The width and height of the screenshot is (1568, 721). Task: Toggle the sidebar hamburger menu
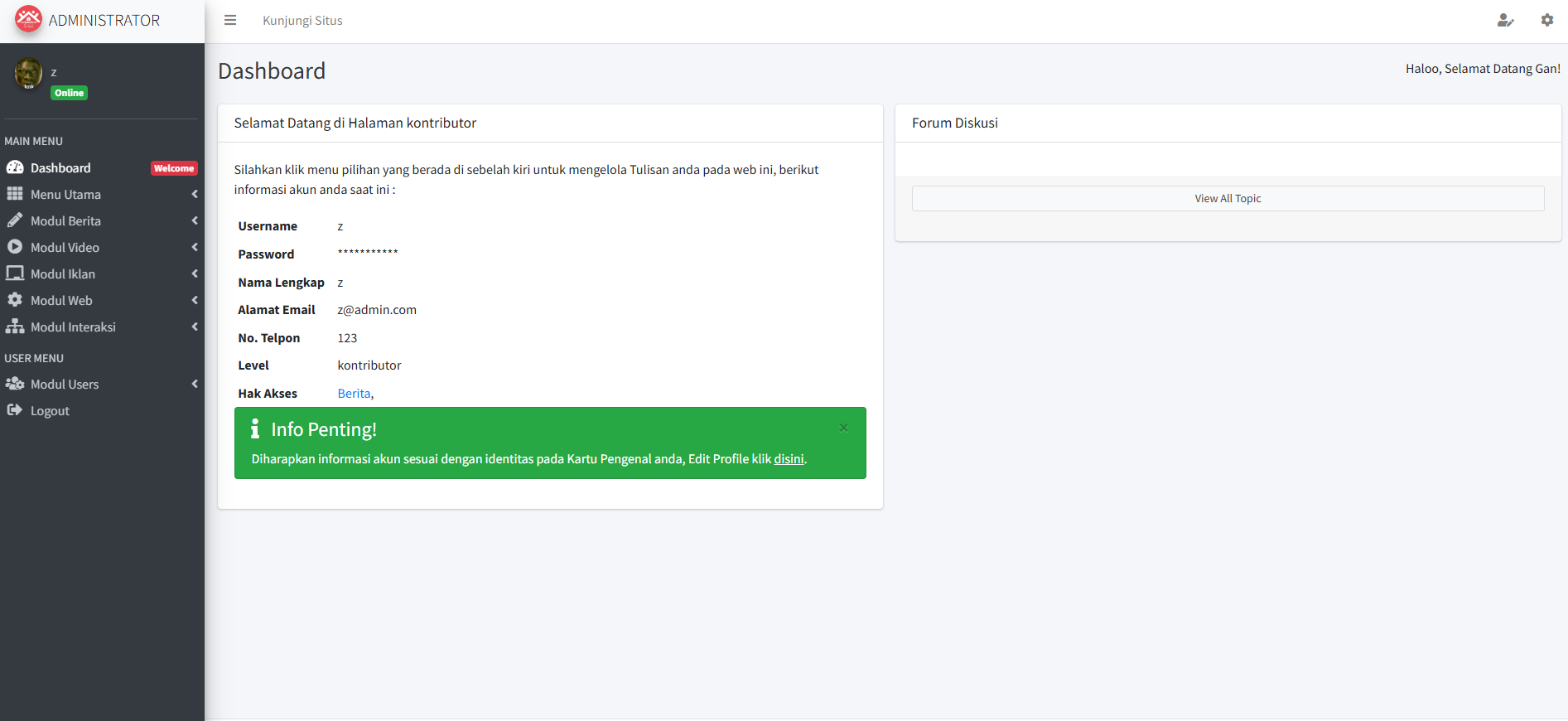tap(230, 20)
